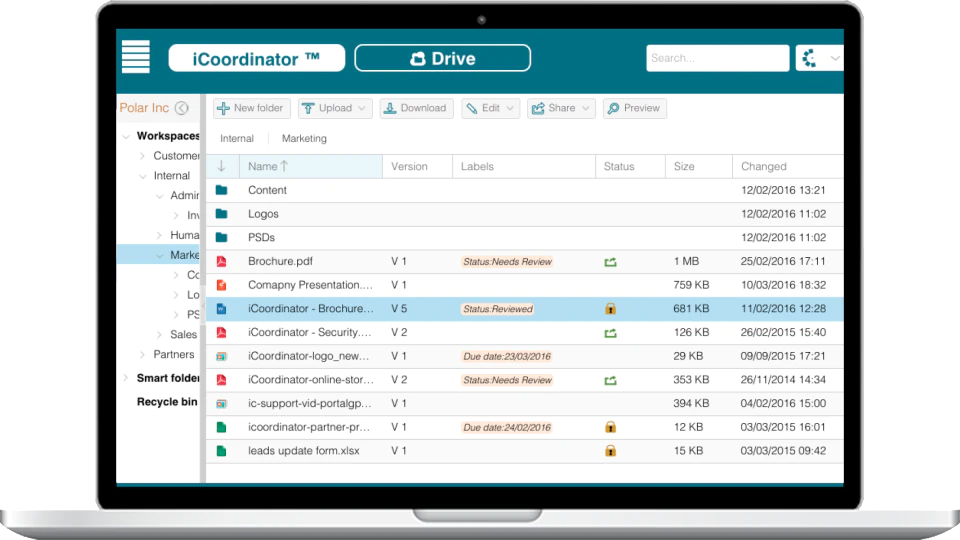Focus the Search input field
This screenshot has width=960, height=540.
[718, 58]
